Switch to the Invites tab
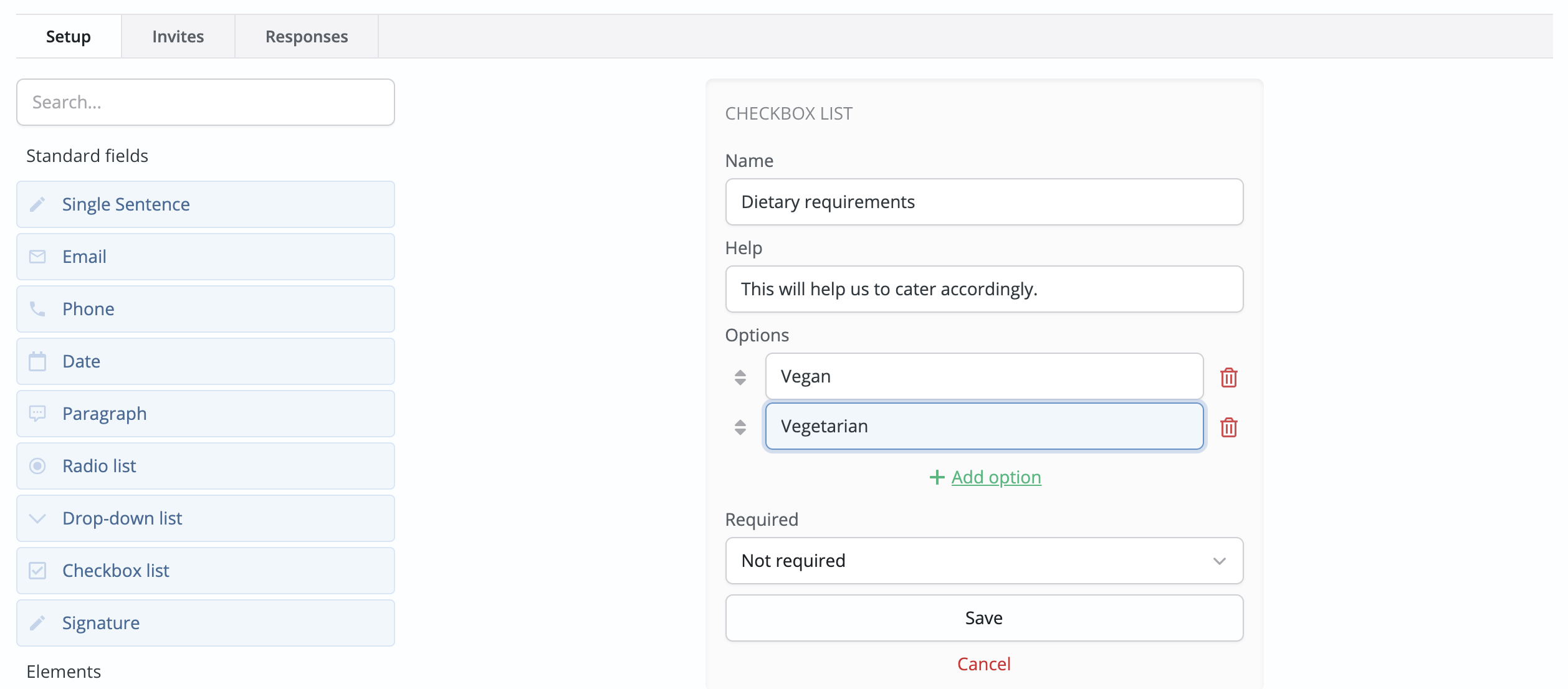Image resolution: width=1568 pixels, height=689 pixels. (x=177, y=36)
